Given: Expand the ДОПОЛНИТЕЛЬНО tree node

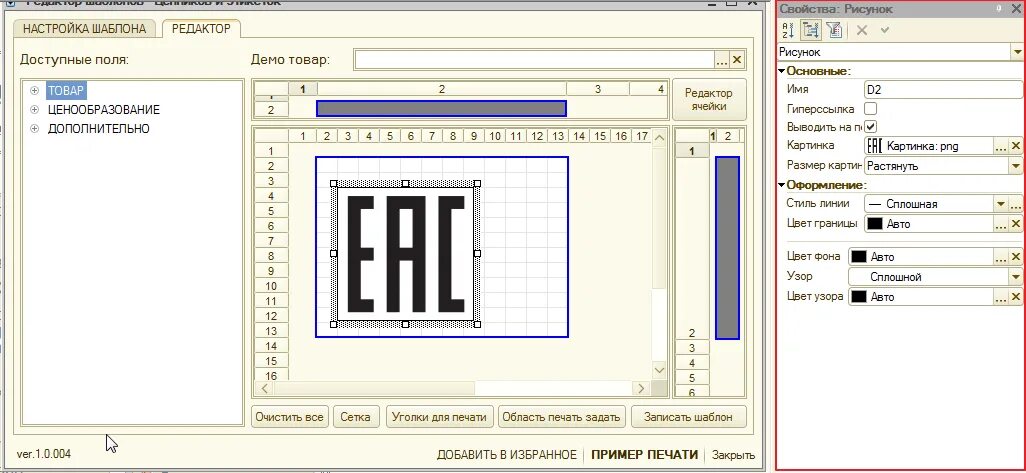Looking at the screenshot, I should (35, 129).
